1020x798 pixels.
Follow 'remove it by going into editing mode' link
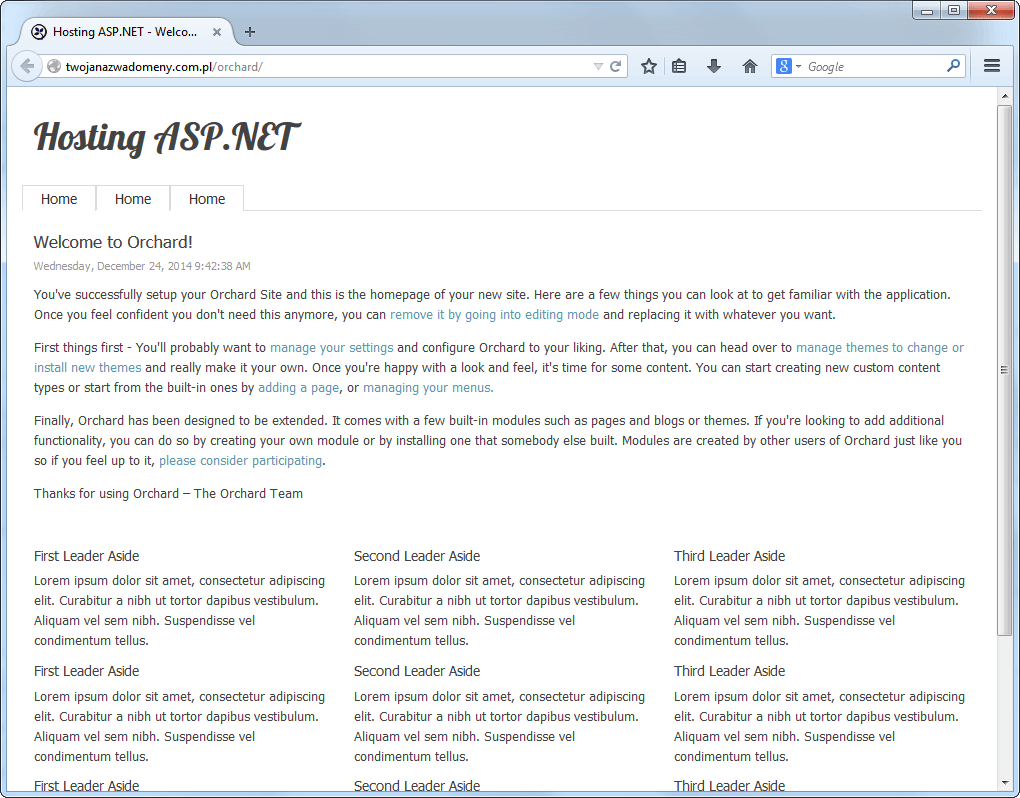[x=494, y=315]
